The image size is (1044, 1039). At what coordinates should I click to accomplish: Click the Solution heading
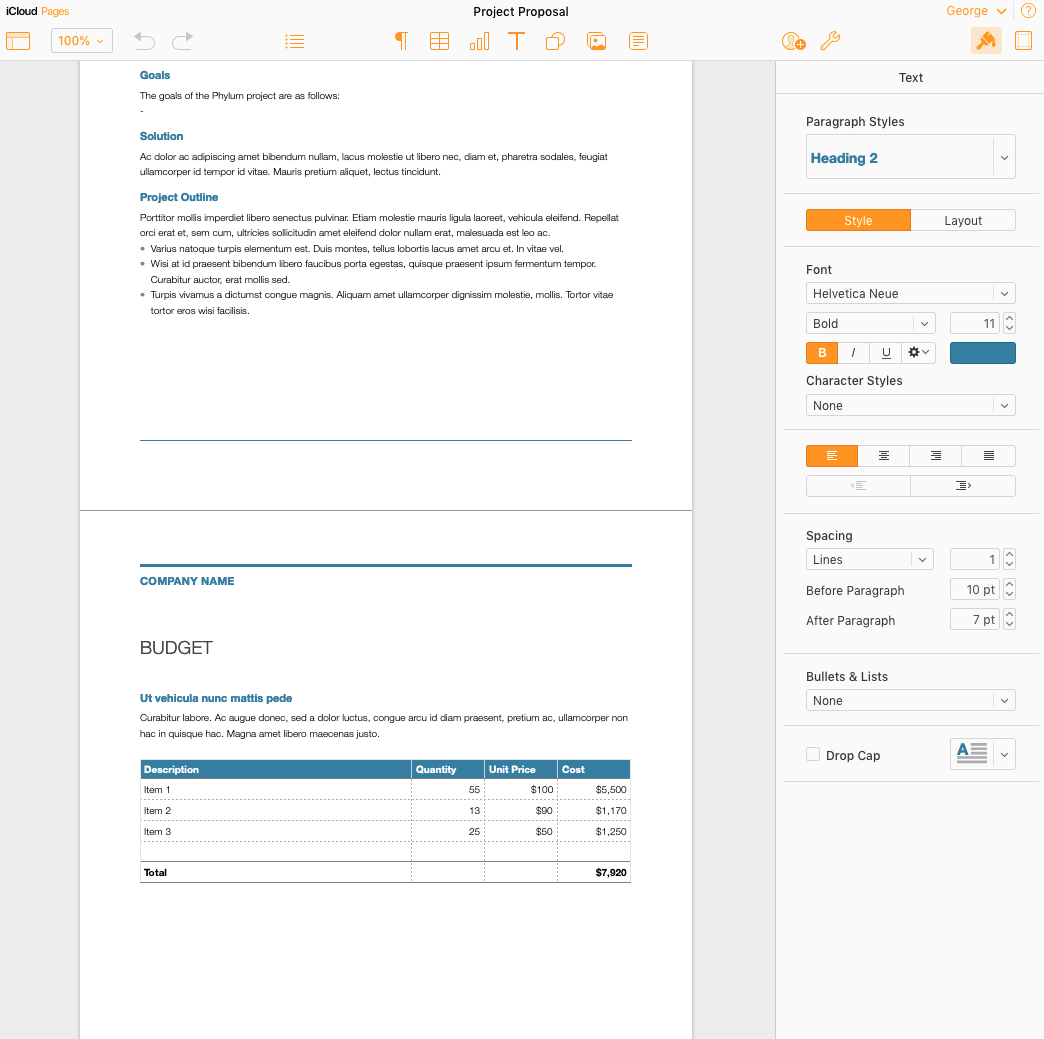[161, 136]
